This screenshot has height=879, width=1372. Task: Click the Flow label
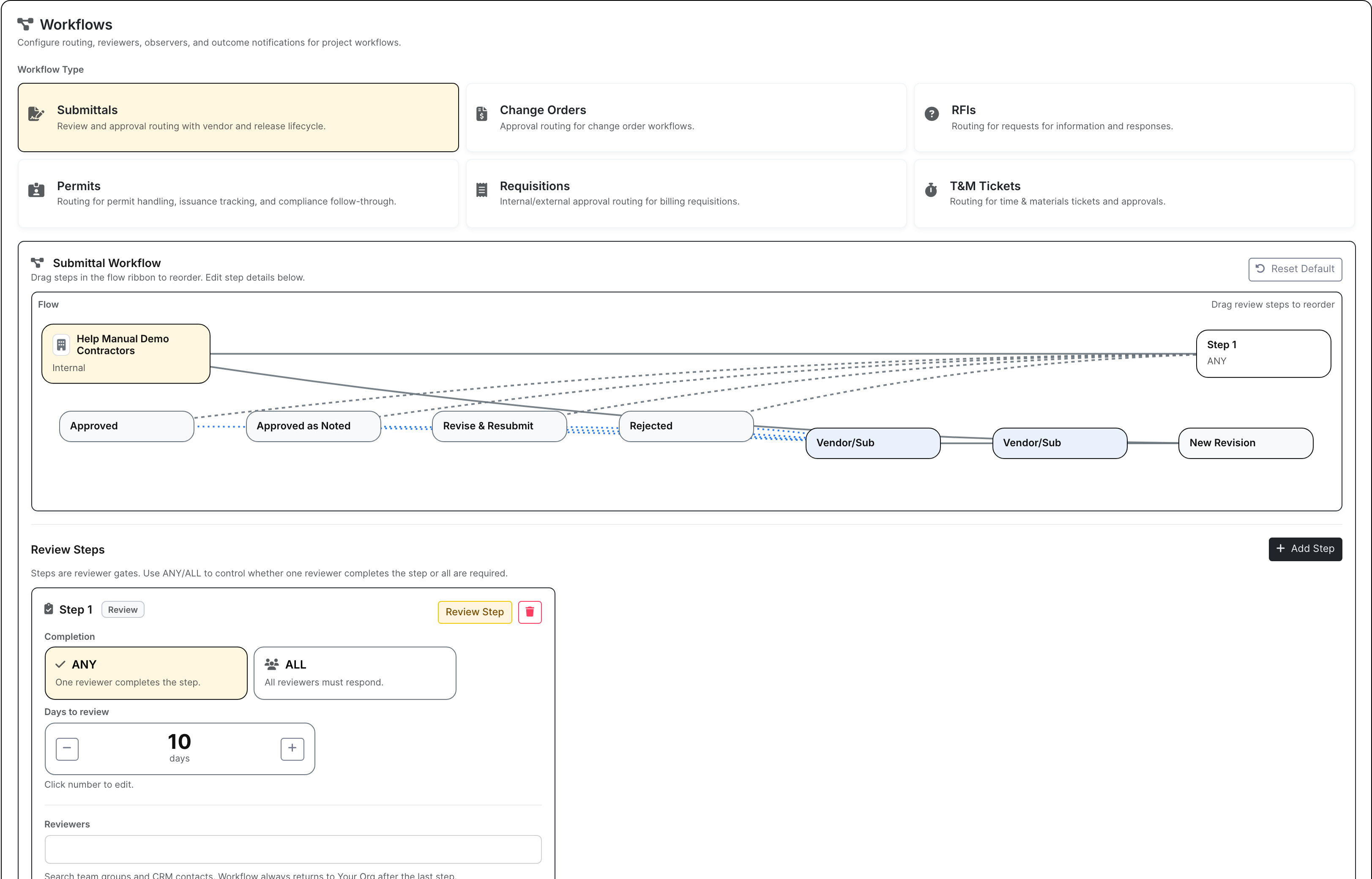[48, 304]
